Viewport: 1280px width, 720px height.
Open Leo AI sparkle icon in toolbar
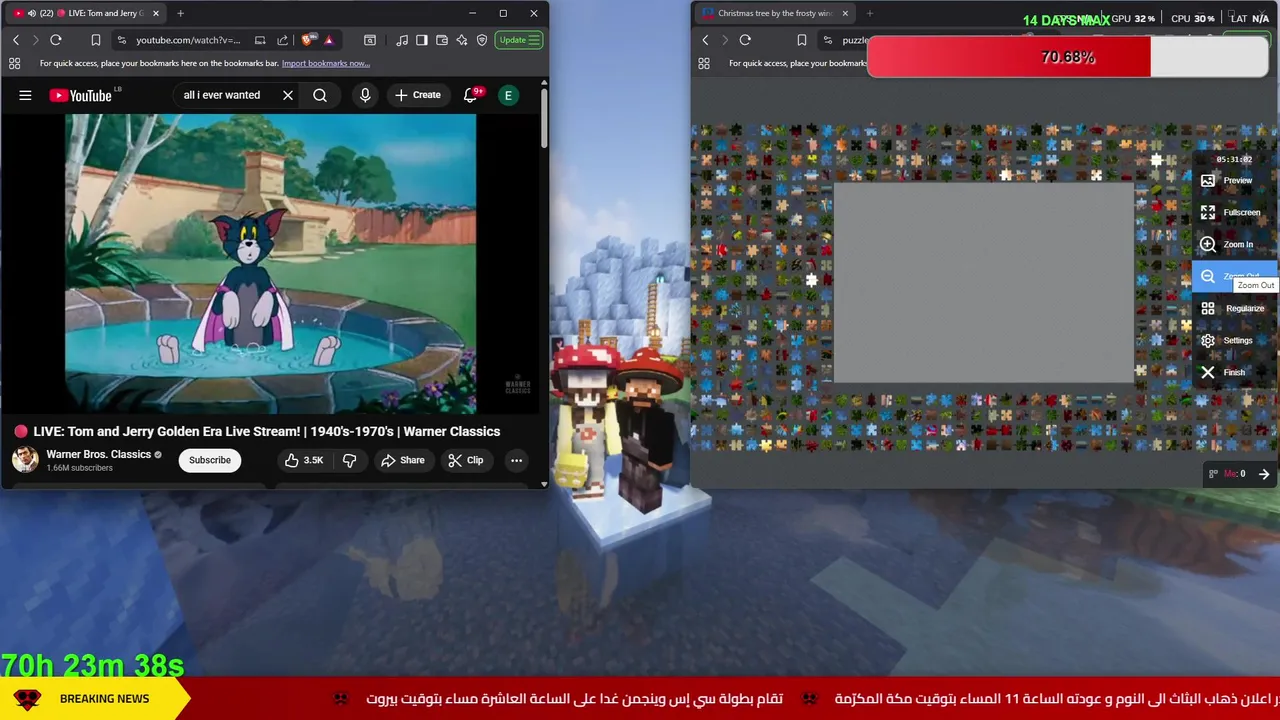click(x=462, y=40)
